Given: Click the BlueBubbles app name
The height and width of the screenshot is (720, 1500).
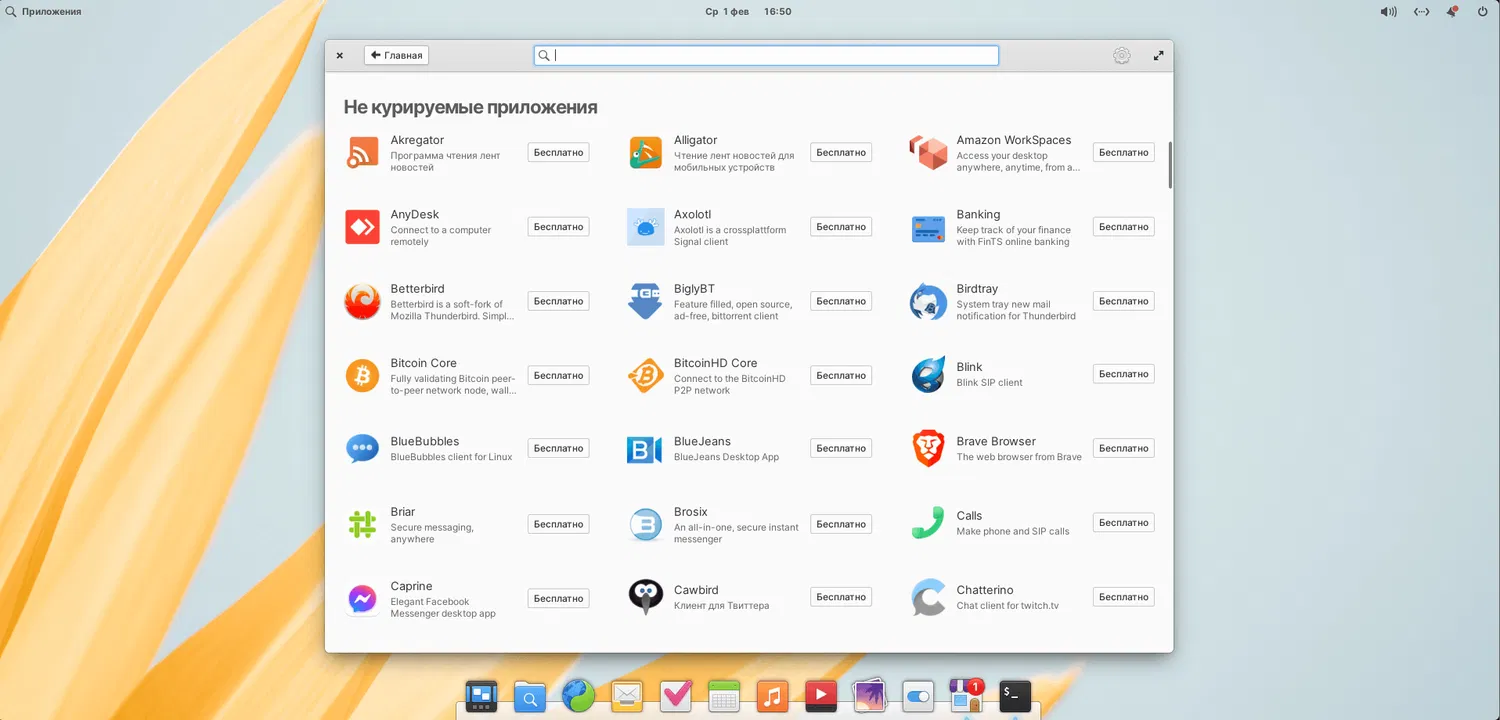Looking at the screenshot, I should point(425,441).
